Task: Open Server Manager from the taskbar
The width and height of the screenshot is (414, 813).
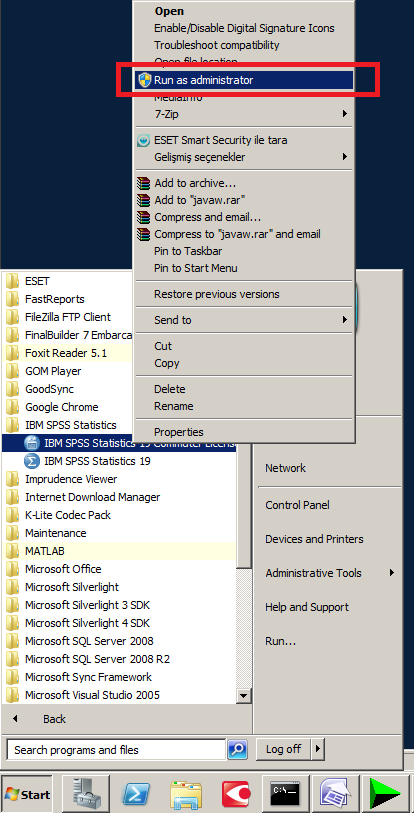Action: 85,793
